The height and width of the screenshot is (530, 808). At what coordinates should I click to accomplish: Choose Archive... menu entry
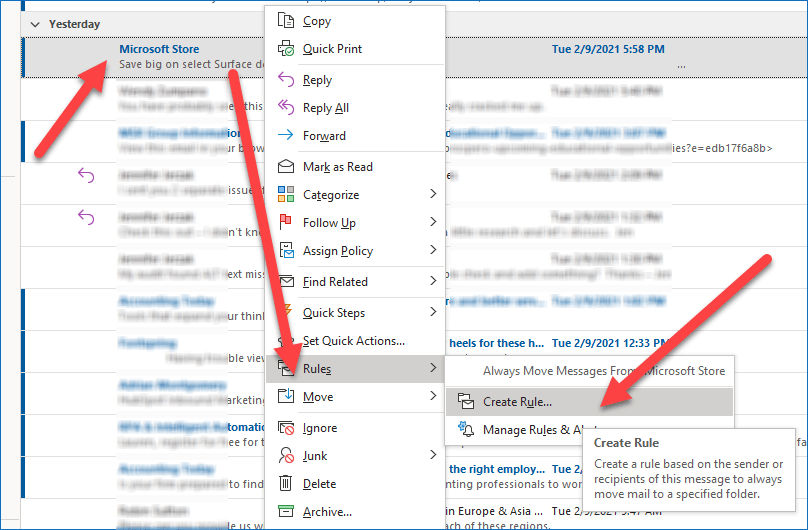(x=355, y=511)
